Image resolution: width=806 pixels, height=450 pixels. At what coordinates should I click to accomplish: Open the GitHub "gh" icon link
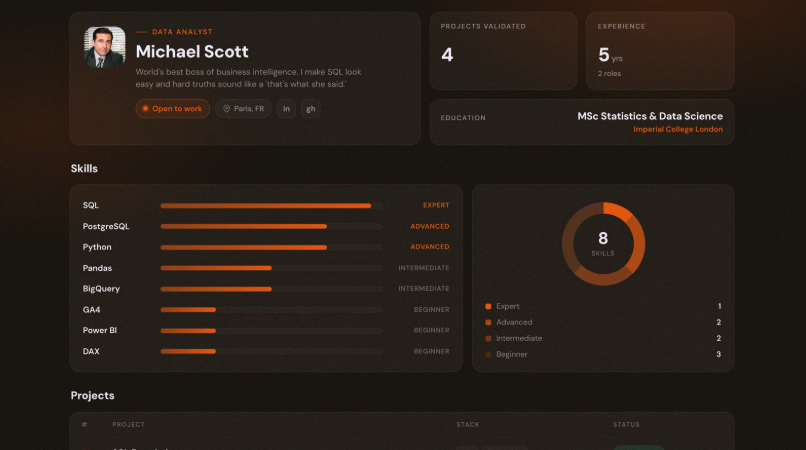coord(311,109)
